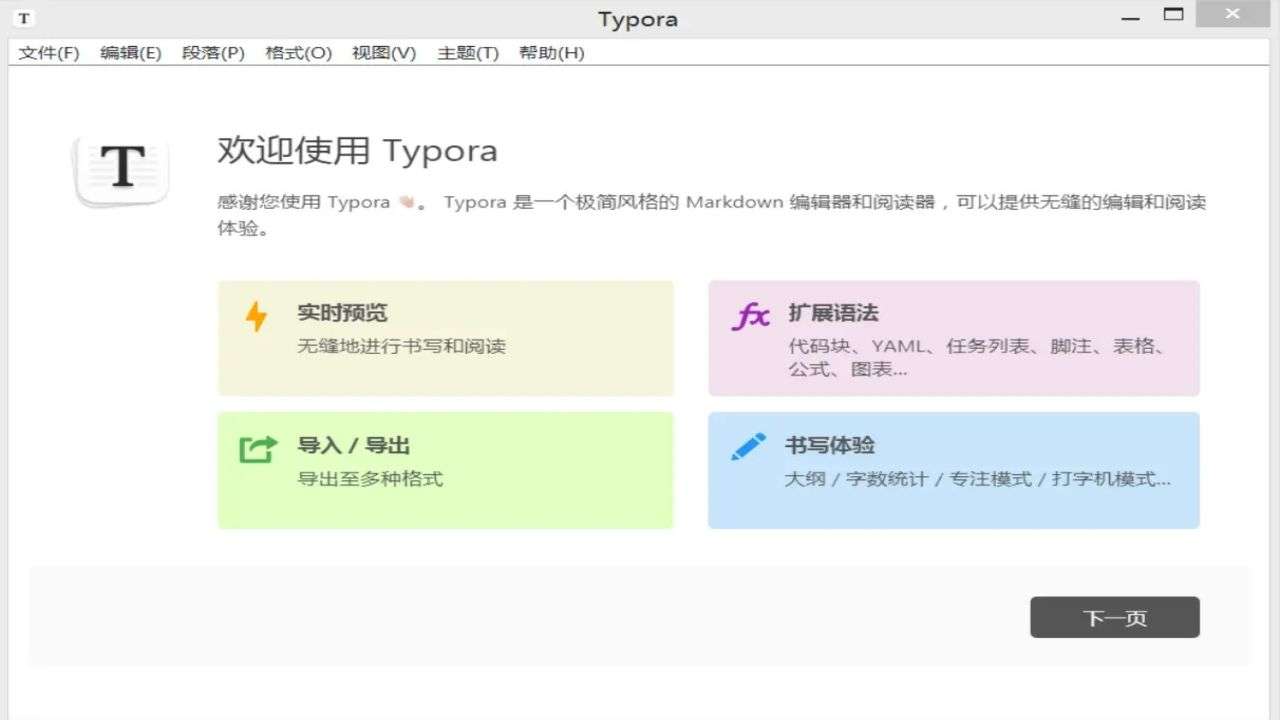Open the 帮助 menu

[550, 53]
